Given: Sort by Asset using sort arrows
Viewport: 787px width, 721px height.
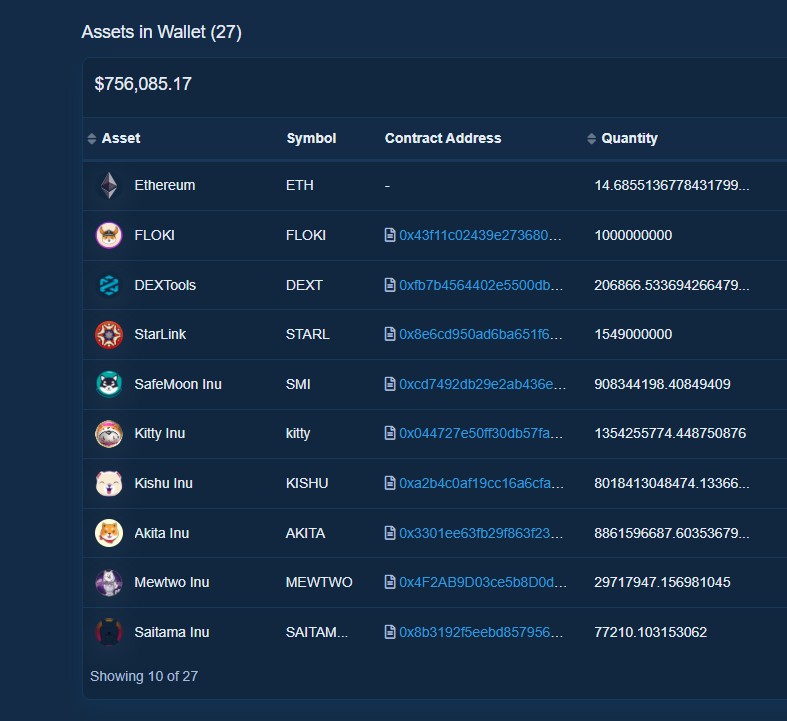Looking at the screenshot, I should tap(91, 138).
